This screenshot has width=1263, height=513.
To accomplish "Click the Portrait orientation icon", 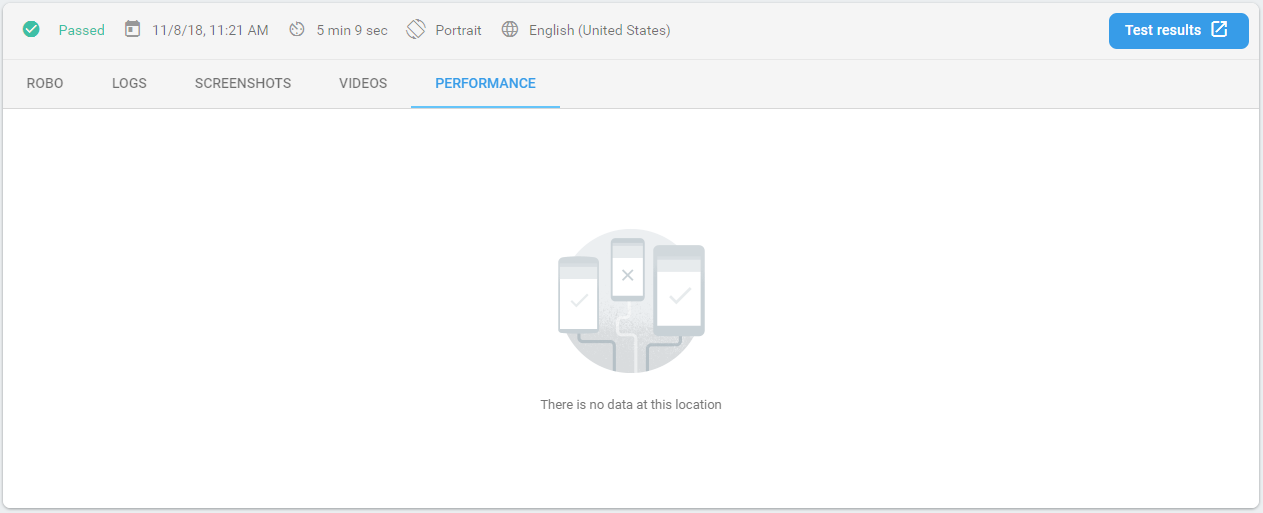I will point(416,29).
